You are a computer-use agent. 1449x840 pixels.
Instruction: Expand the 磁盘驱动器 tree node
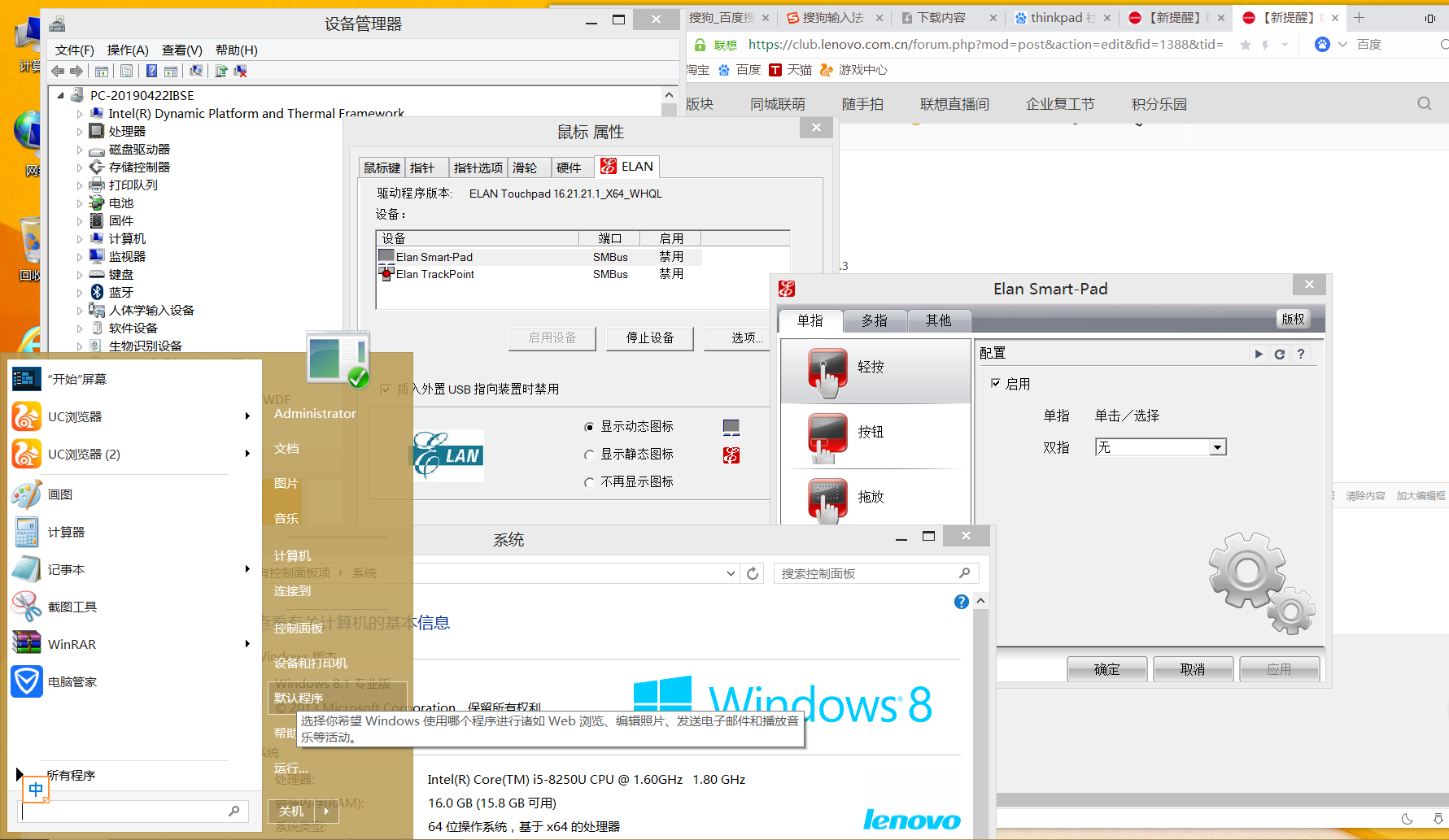pos(80,150)
